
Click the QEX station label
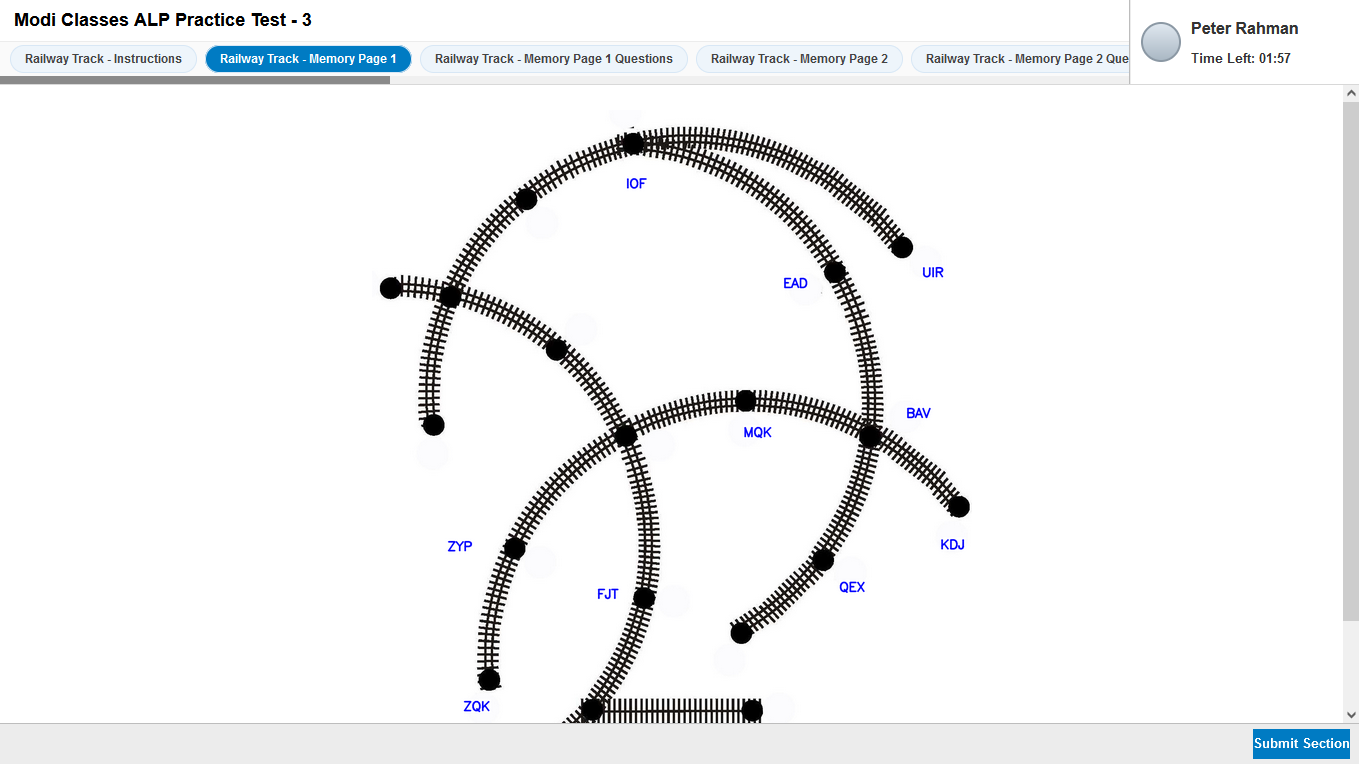pyautogui.click(x=852, y=588)
